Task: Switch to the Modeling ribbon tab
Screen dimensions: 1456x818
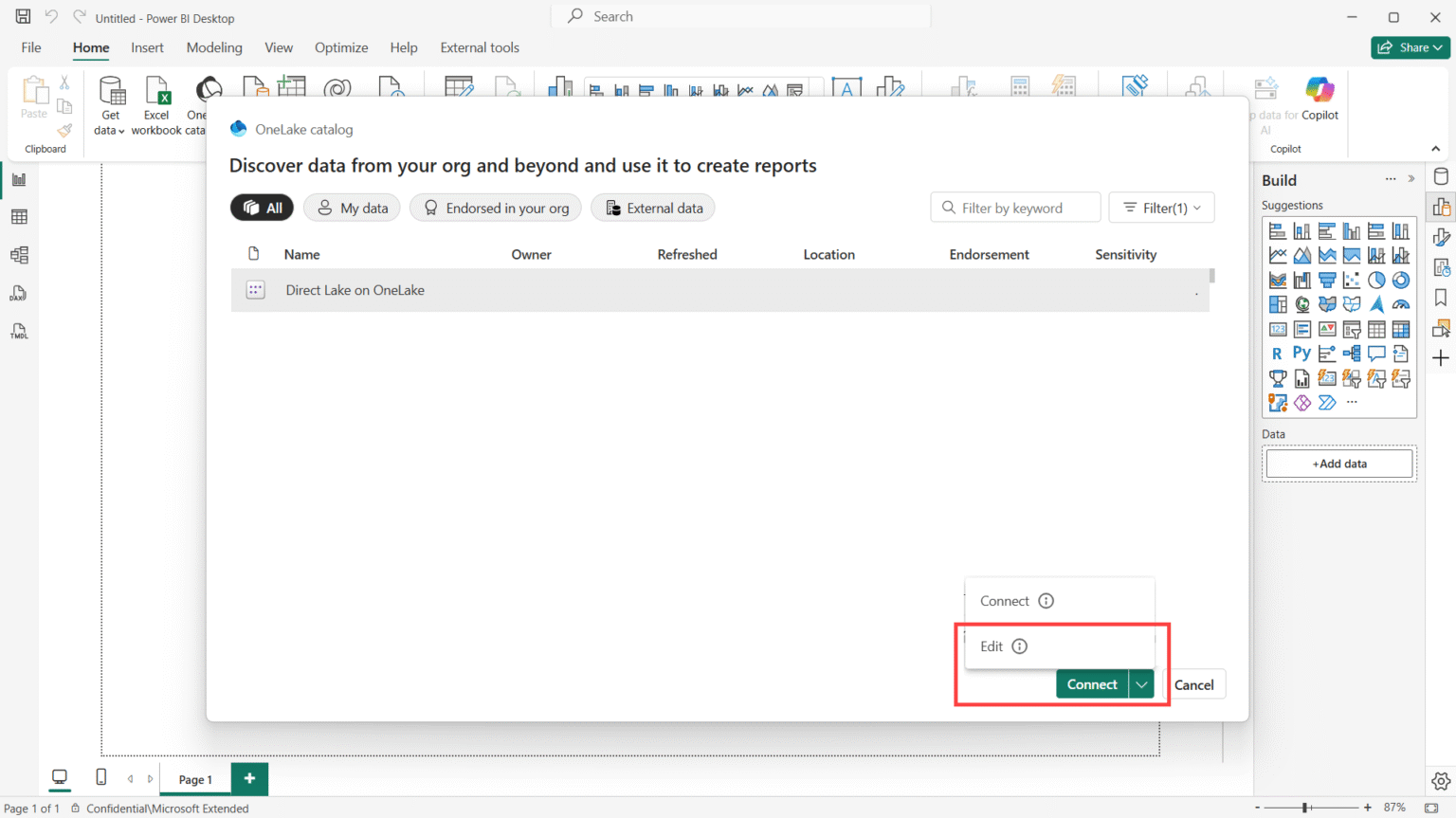Action: click(214, 47)
